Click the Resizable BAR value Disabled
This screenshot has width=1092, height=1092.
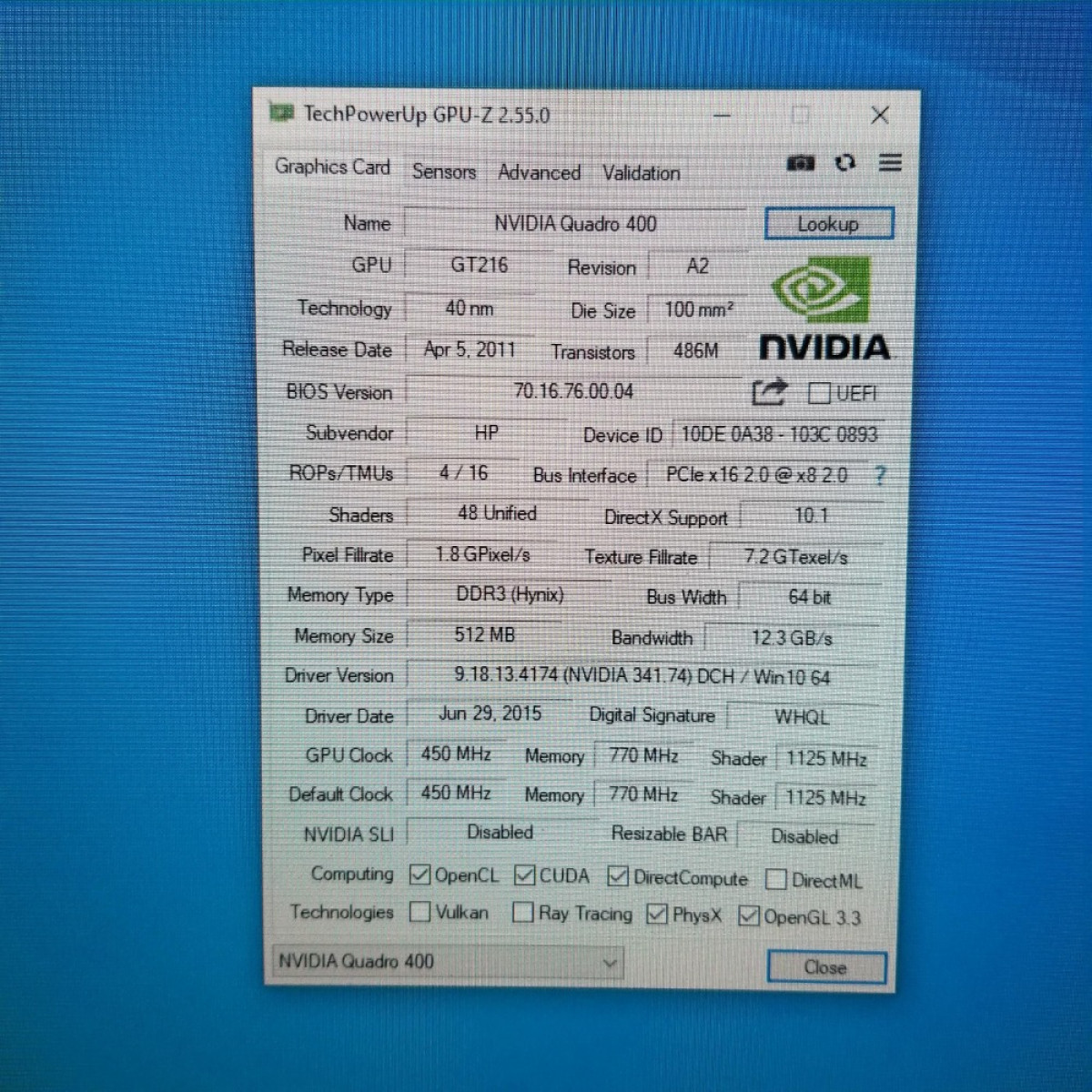pyautogui.click(x=804, y=835)
